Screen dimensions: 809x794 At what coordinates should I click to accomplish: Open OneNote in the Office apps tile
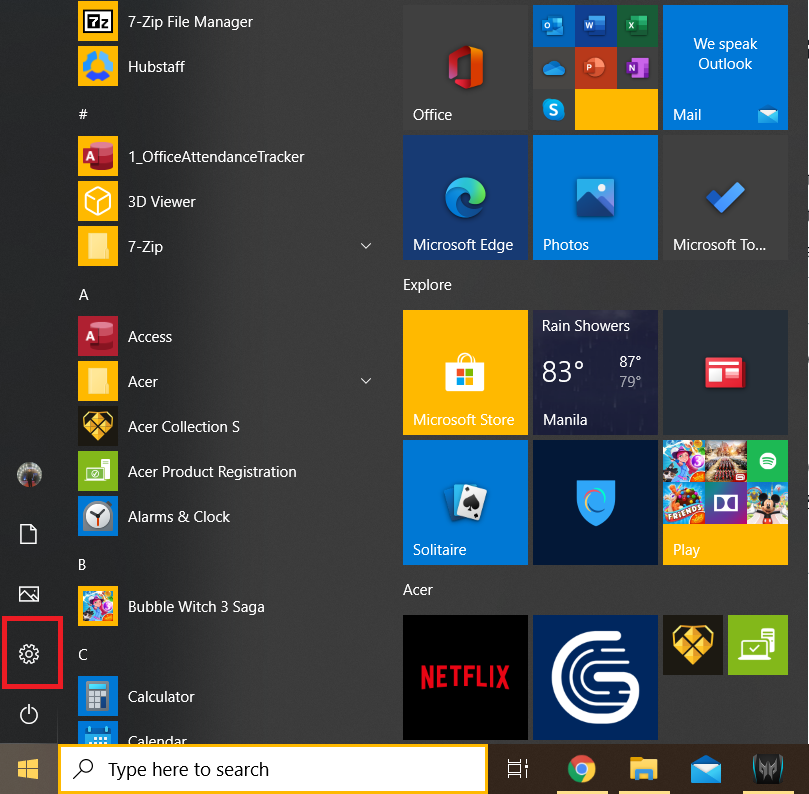[x=637, y=68]
